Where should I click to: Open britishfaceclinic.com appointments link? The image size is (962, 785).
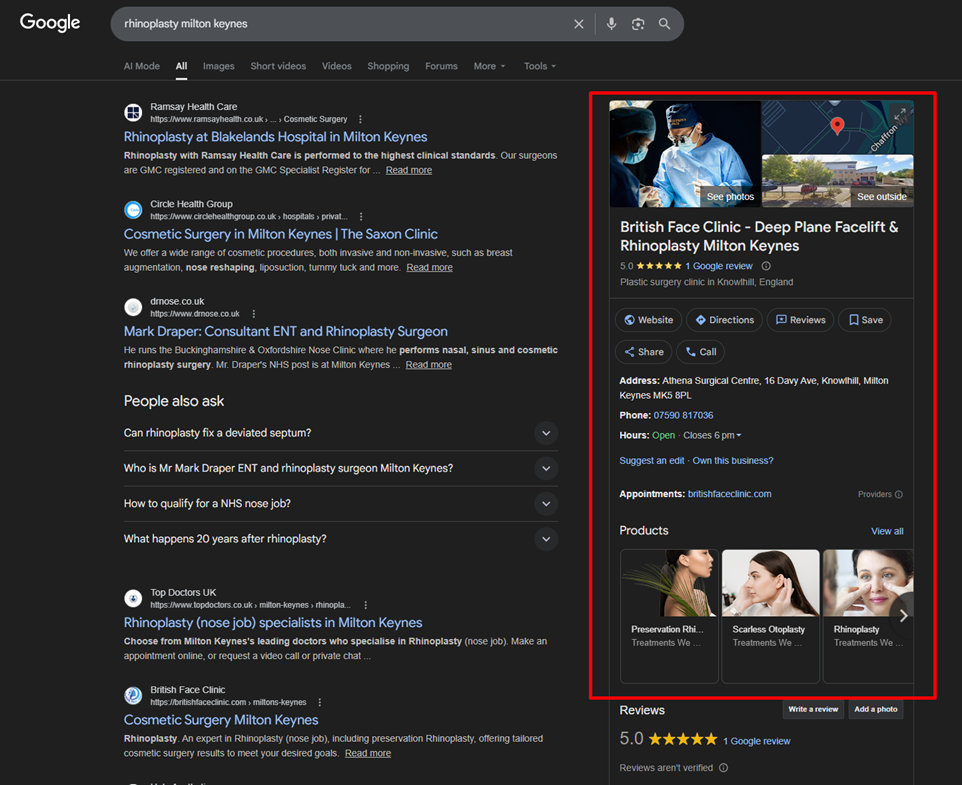729,494
